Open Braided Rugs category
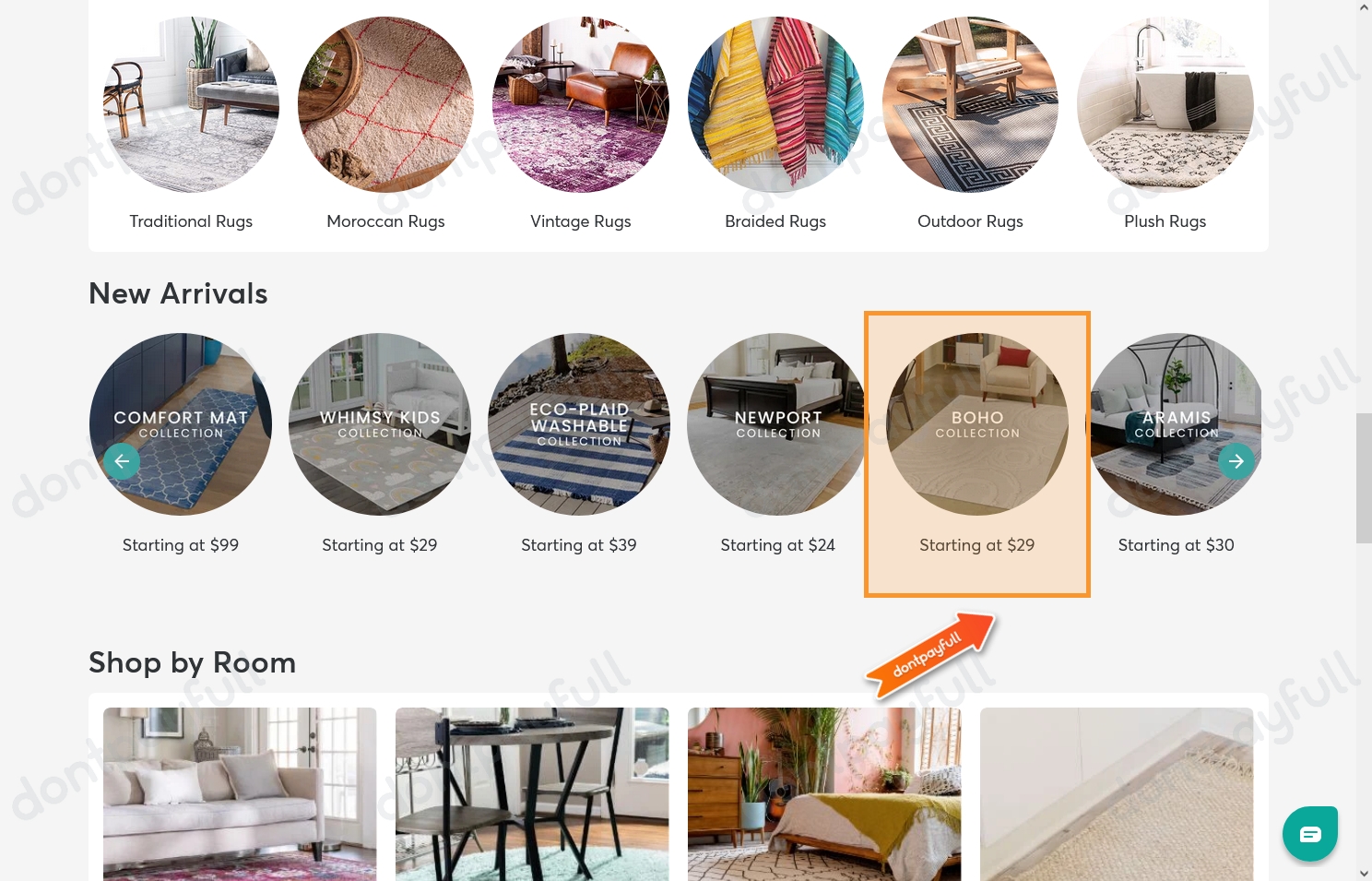 775,104
